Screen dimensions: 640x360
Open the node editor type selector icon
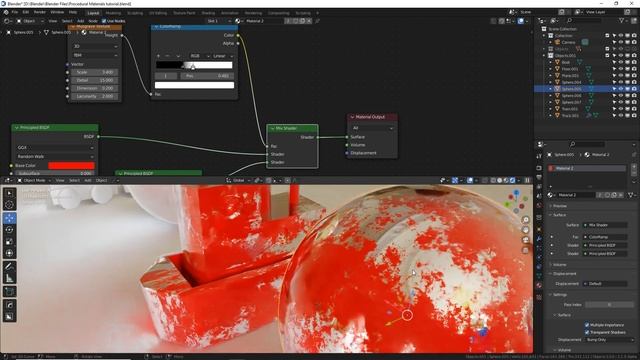[x=8, y=21]
